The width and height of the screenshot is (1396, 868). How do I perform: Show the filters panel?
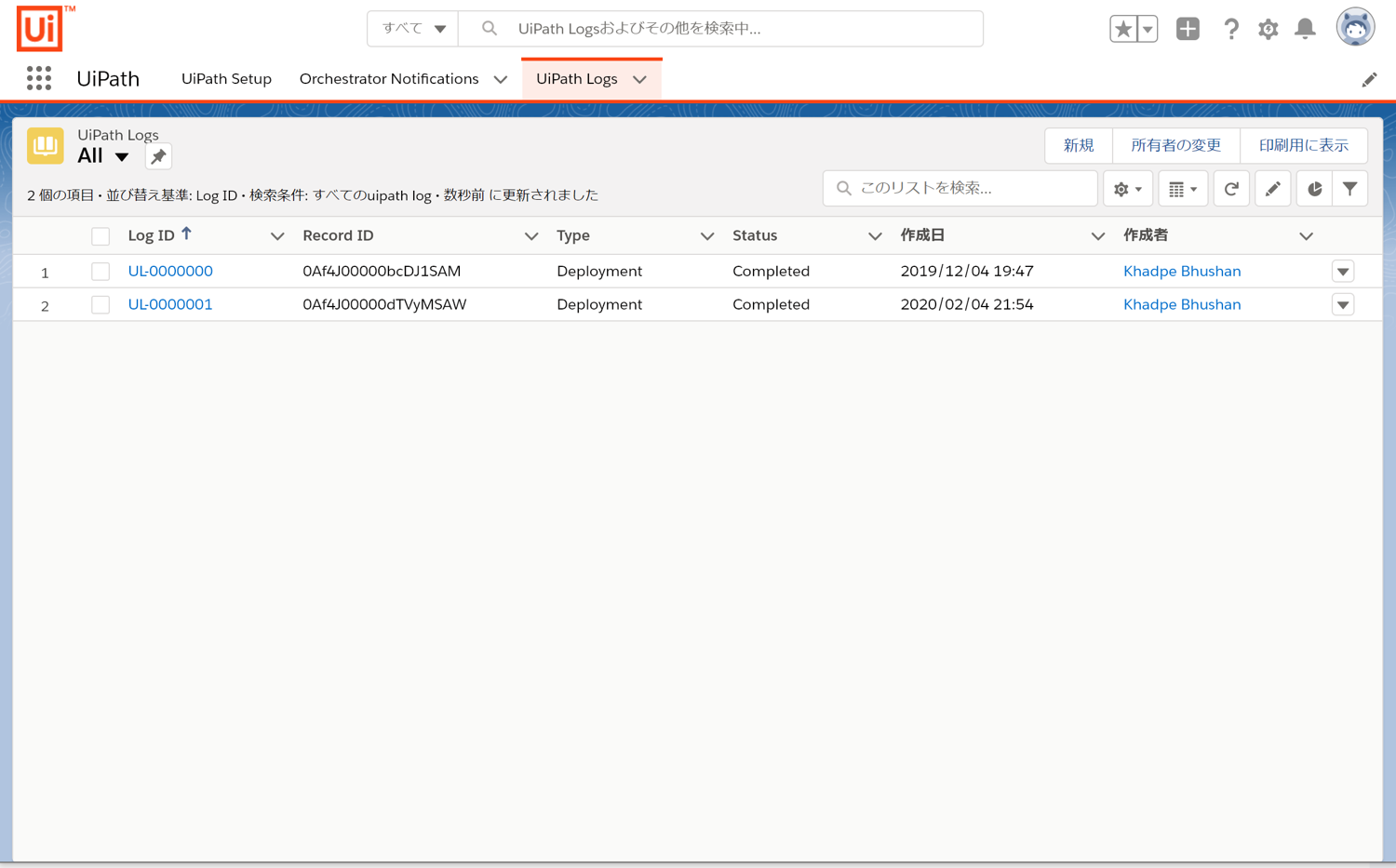tap(1349, 189)
